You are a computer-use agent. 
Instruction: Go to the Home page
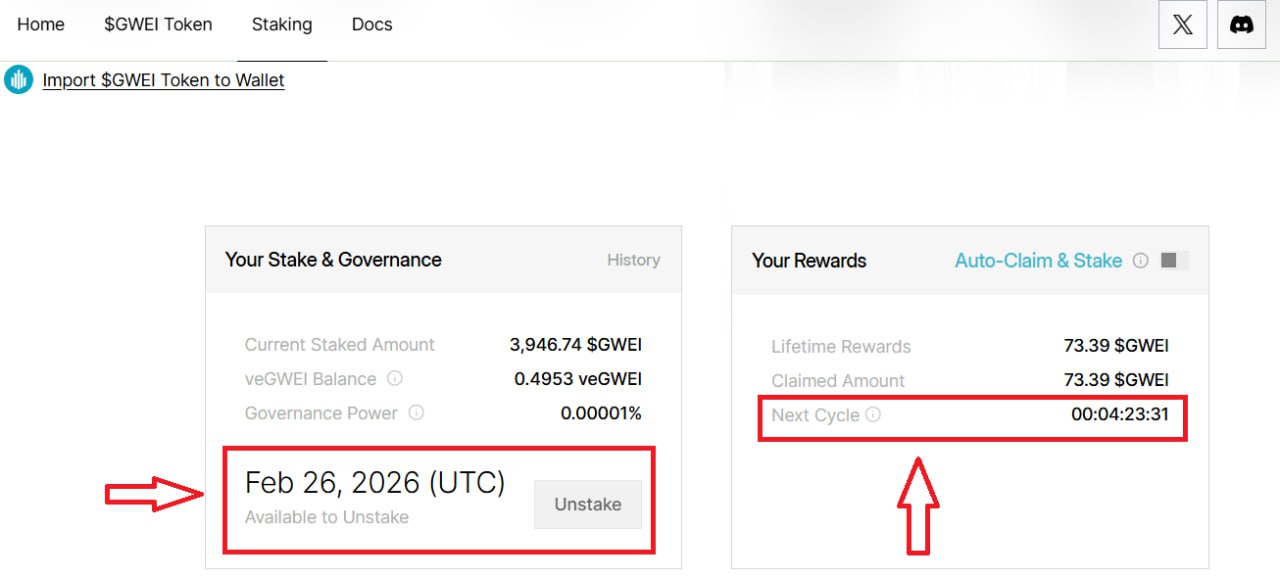[x=41, y=24]
